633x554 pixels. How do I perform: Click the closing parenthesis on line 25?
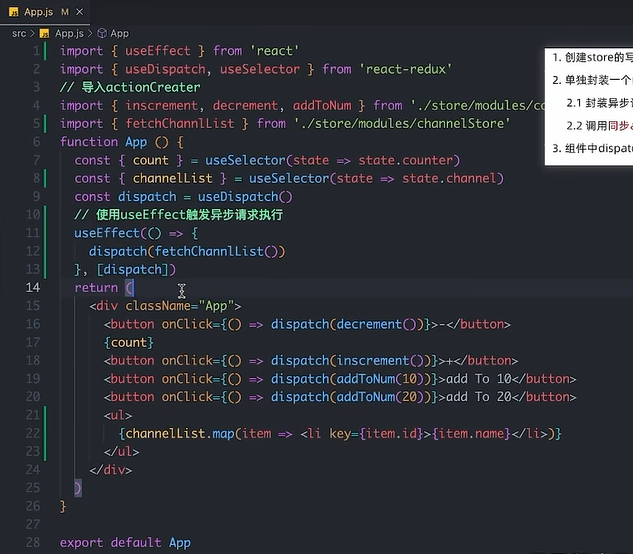[x=78, y=488]
